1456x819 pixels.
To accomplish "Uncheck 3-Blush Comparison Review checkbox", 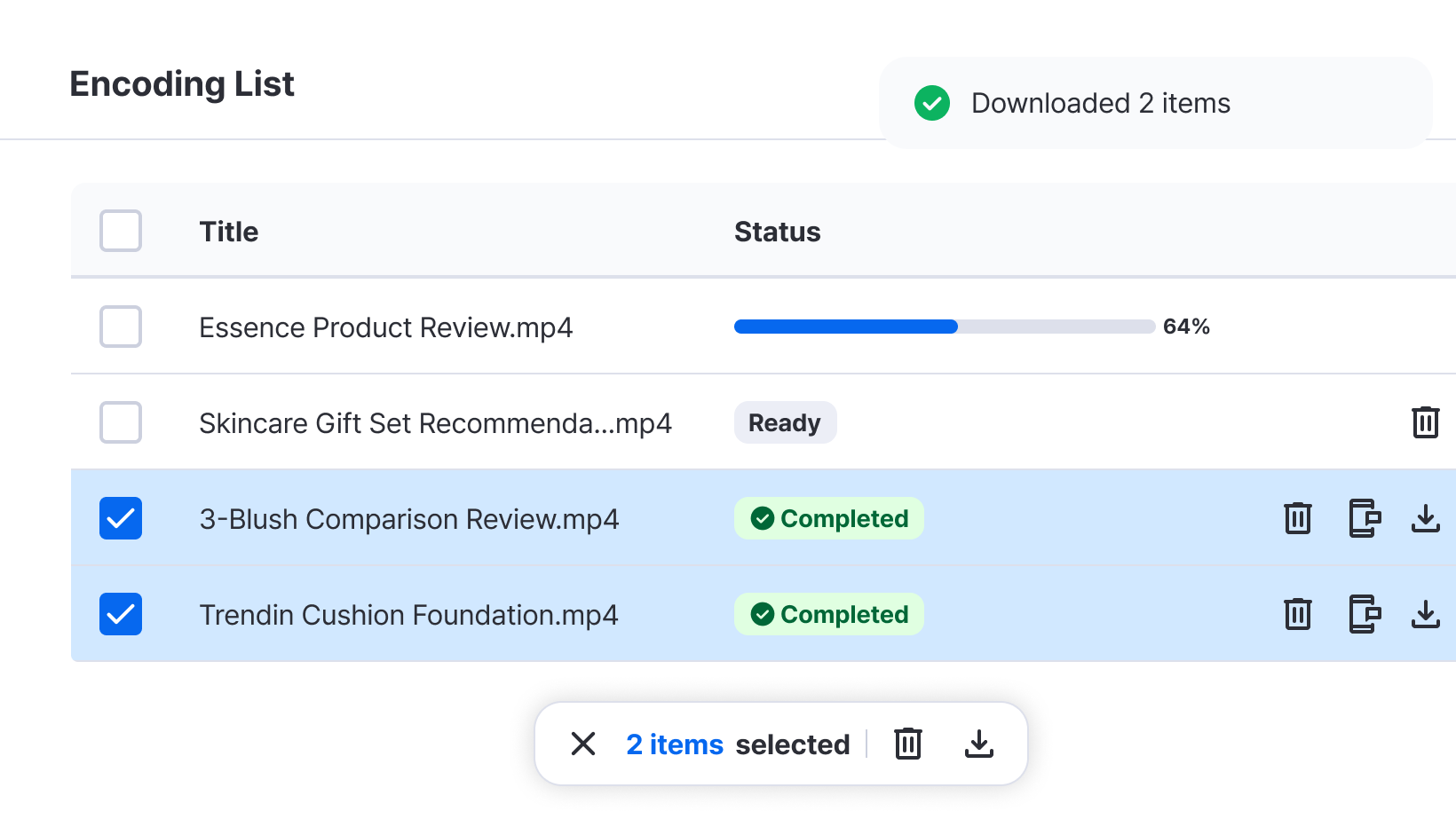I will [121, 518].
